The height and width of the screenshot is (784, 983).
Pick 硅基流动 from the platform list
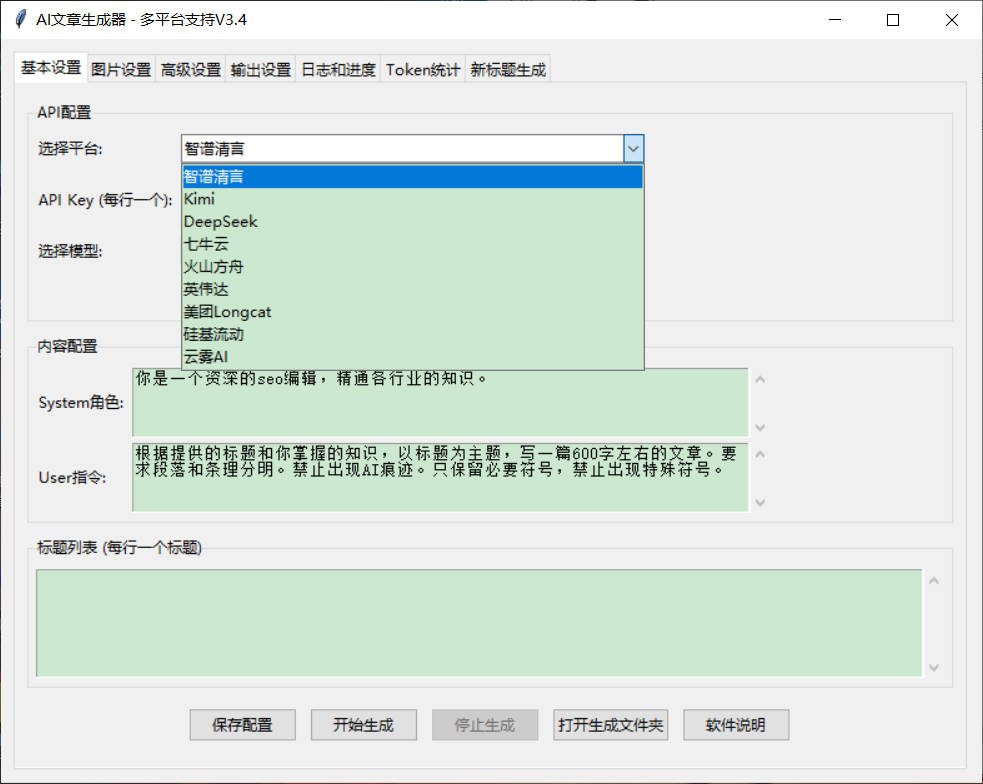point(413,335)
